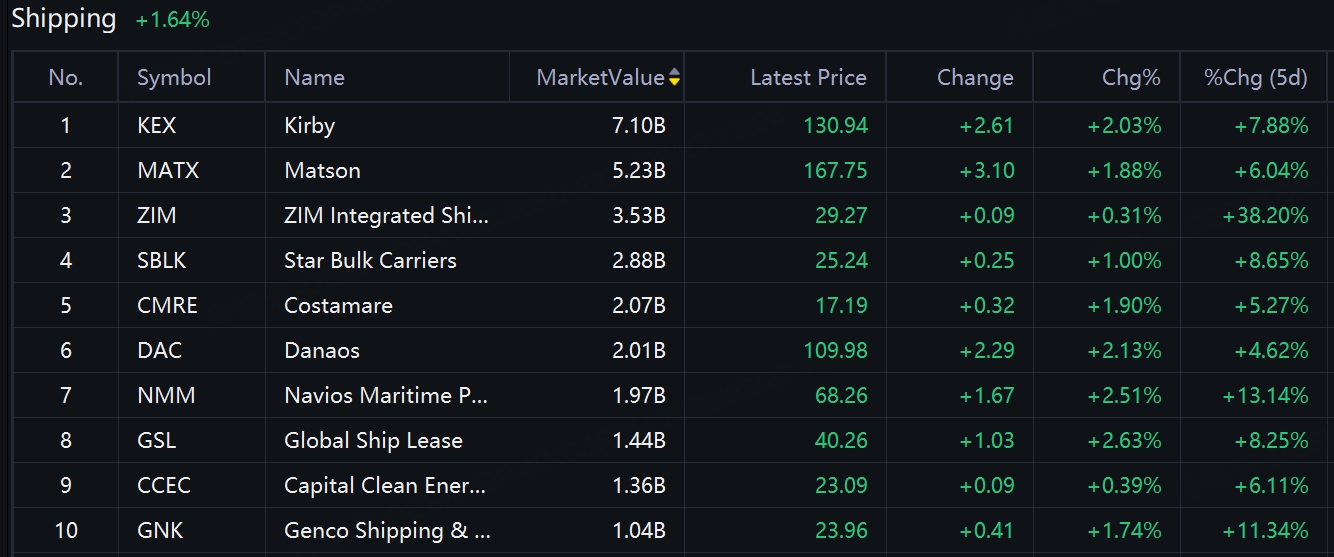The width and height of the screenshot is (1334, 557).
Task: Click the 167.75 latest price
Action: 836,170
